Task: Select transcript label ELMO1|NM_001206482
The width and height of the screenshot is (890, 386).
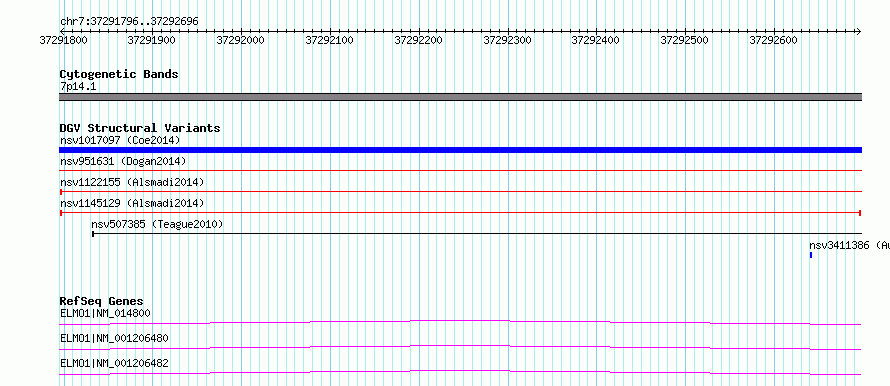Action: click(114, 363)
